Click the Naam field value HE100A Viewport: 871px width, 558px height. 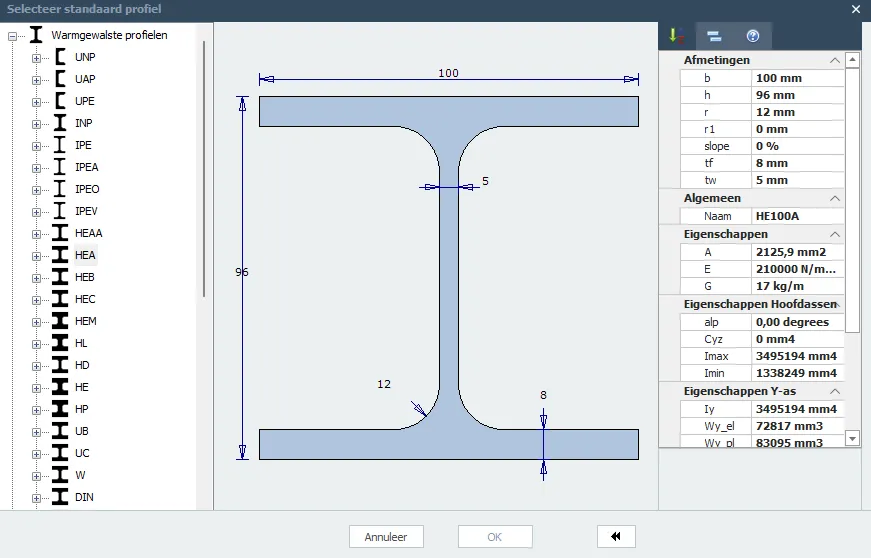pos(796,216)
